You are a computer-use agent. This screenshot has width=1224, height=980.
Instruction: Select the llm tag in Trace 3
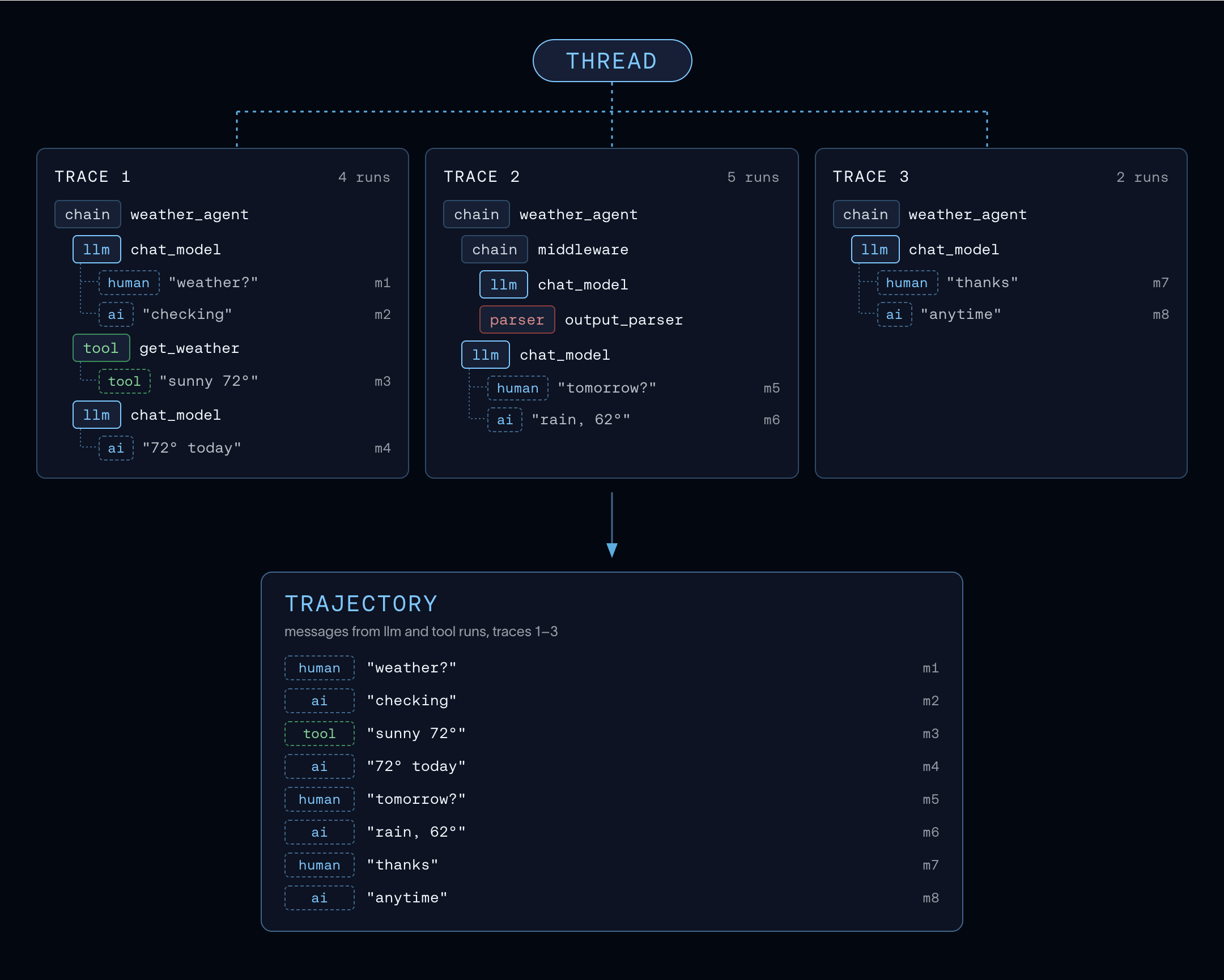(875, 249)
